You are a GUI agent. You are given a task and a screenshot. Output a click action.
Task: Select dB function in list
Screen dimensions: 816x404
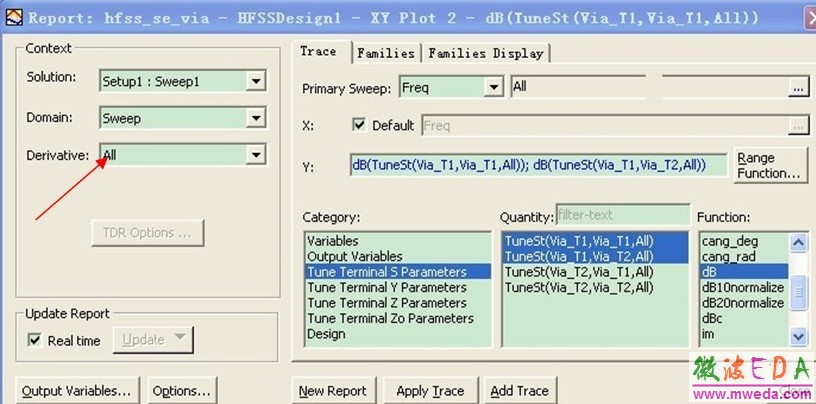(x=744, y=272)
